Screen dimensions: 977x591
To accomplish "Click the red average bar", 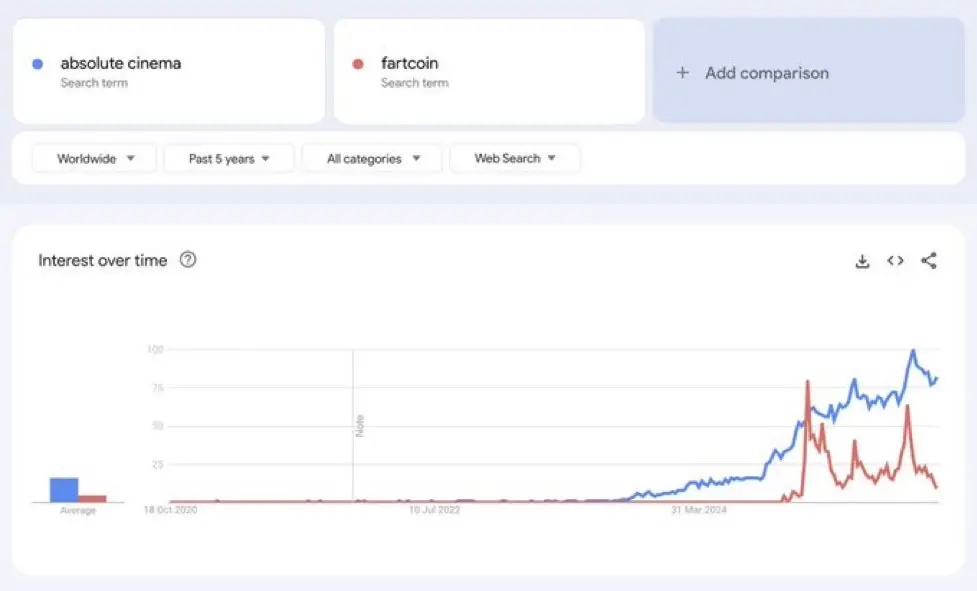I will [x=93, y=498].
